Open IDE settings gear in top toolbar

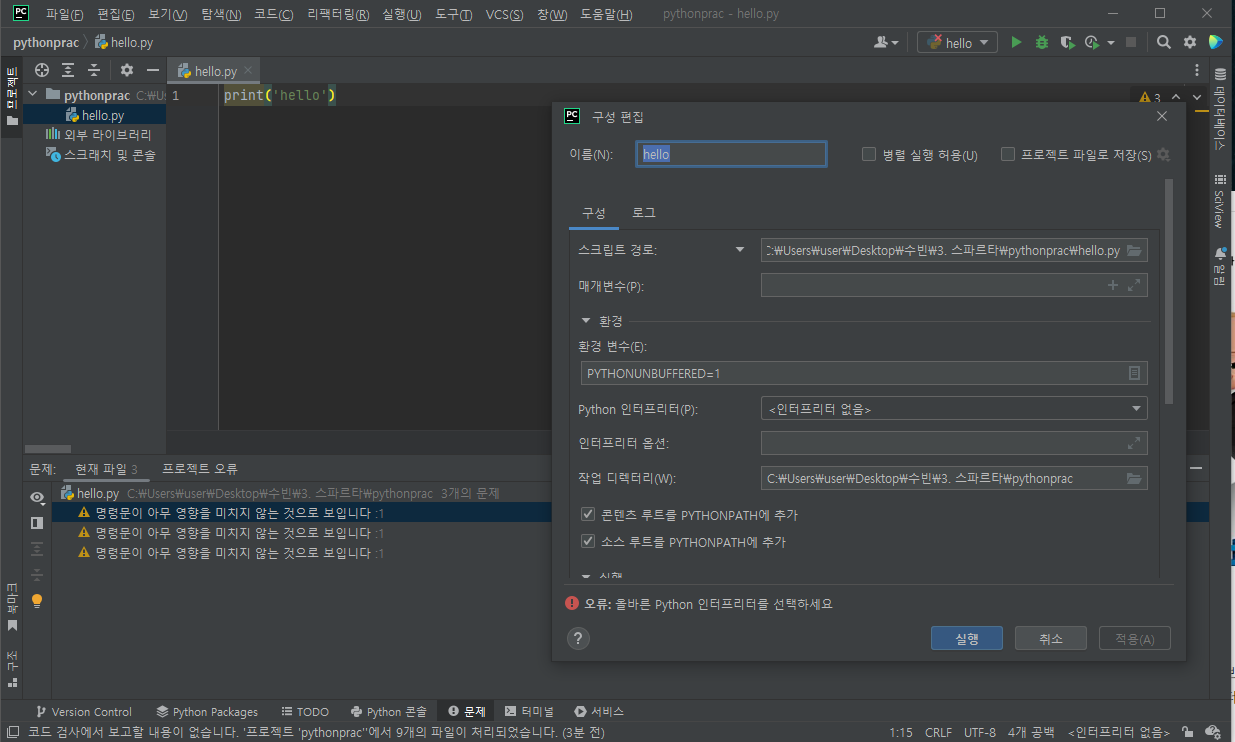(1190, 42)
